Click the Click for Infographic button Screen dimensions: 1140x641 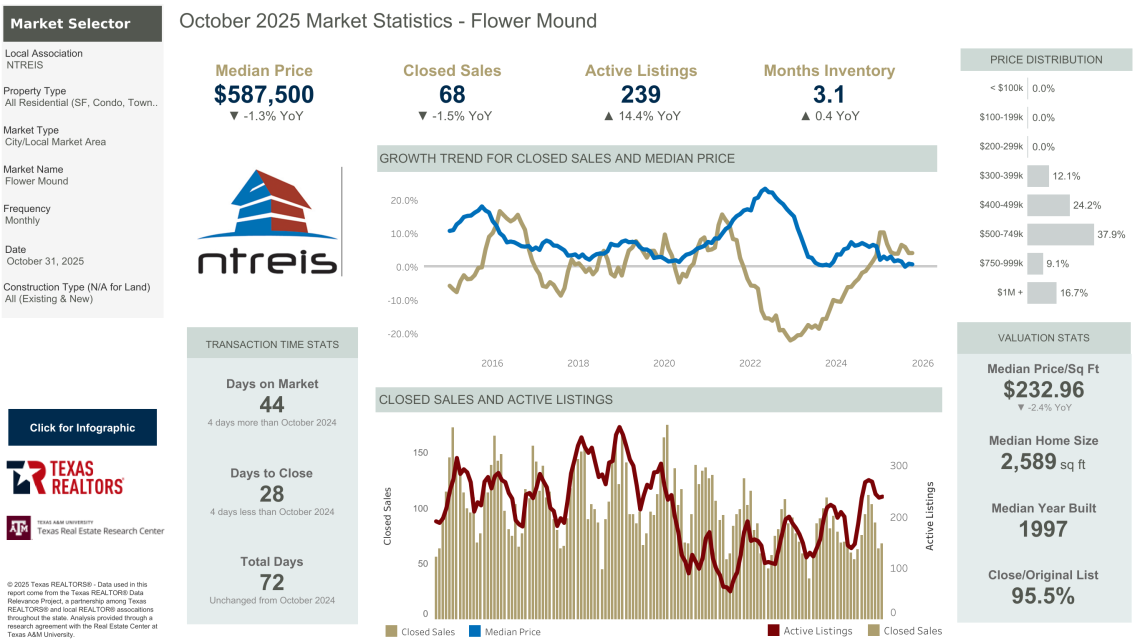(x=82, y=427)
